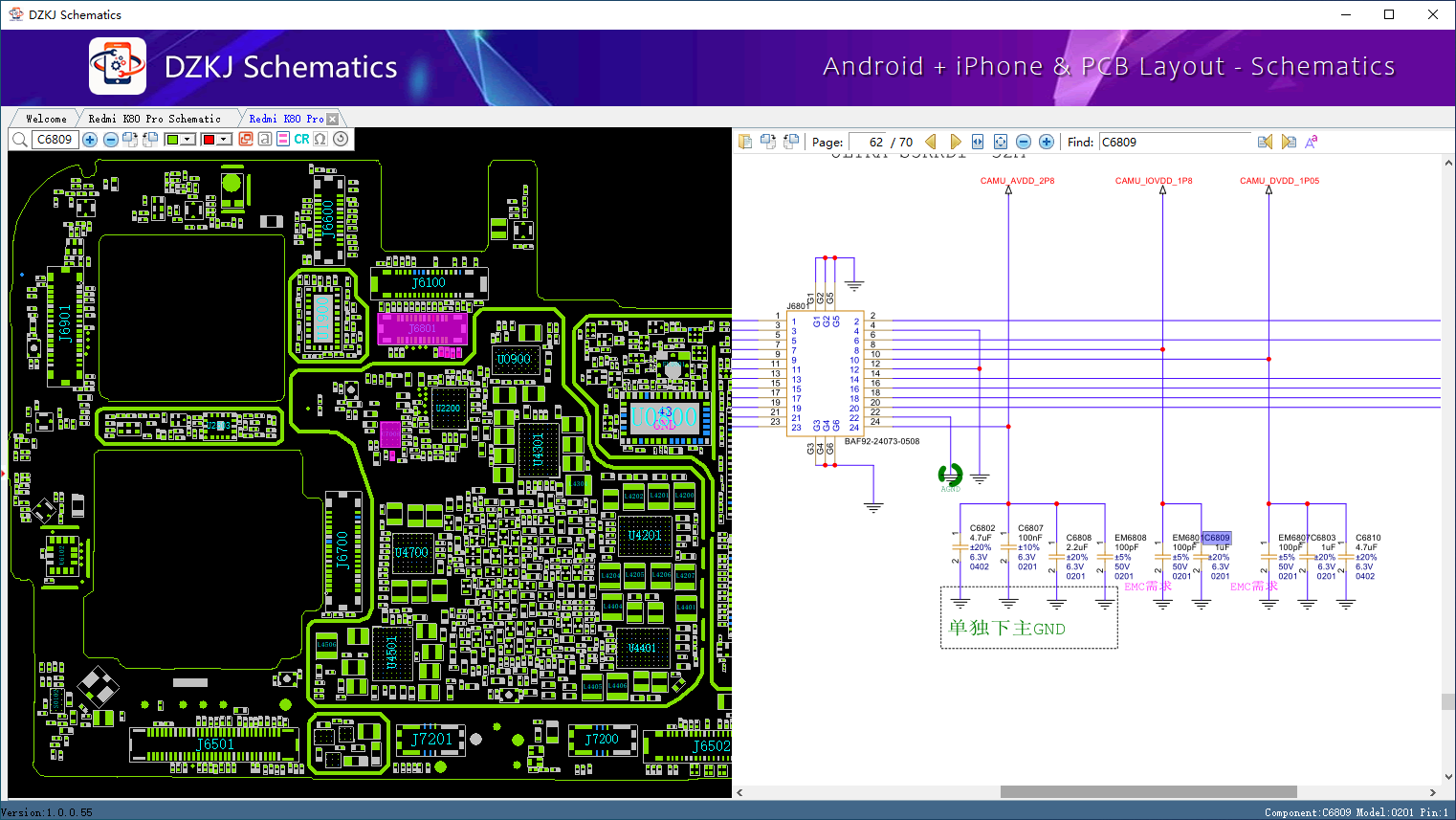Click the schematic Find text field
This screenshot has width=1456, height=820.
click(x=1174, y=142)
